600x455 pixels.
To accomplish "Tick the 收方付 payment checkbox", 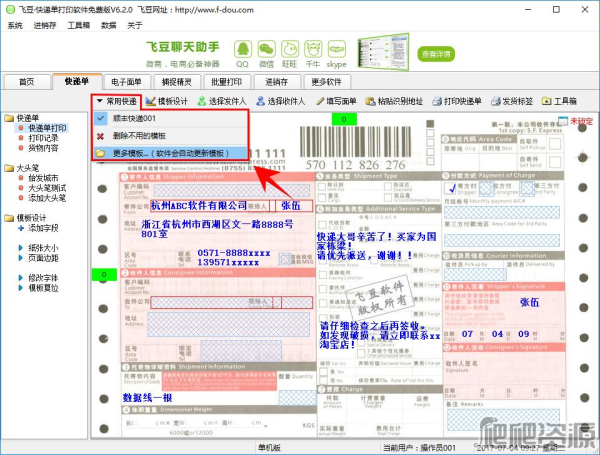I will [486, 188].
